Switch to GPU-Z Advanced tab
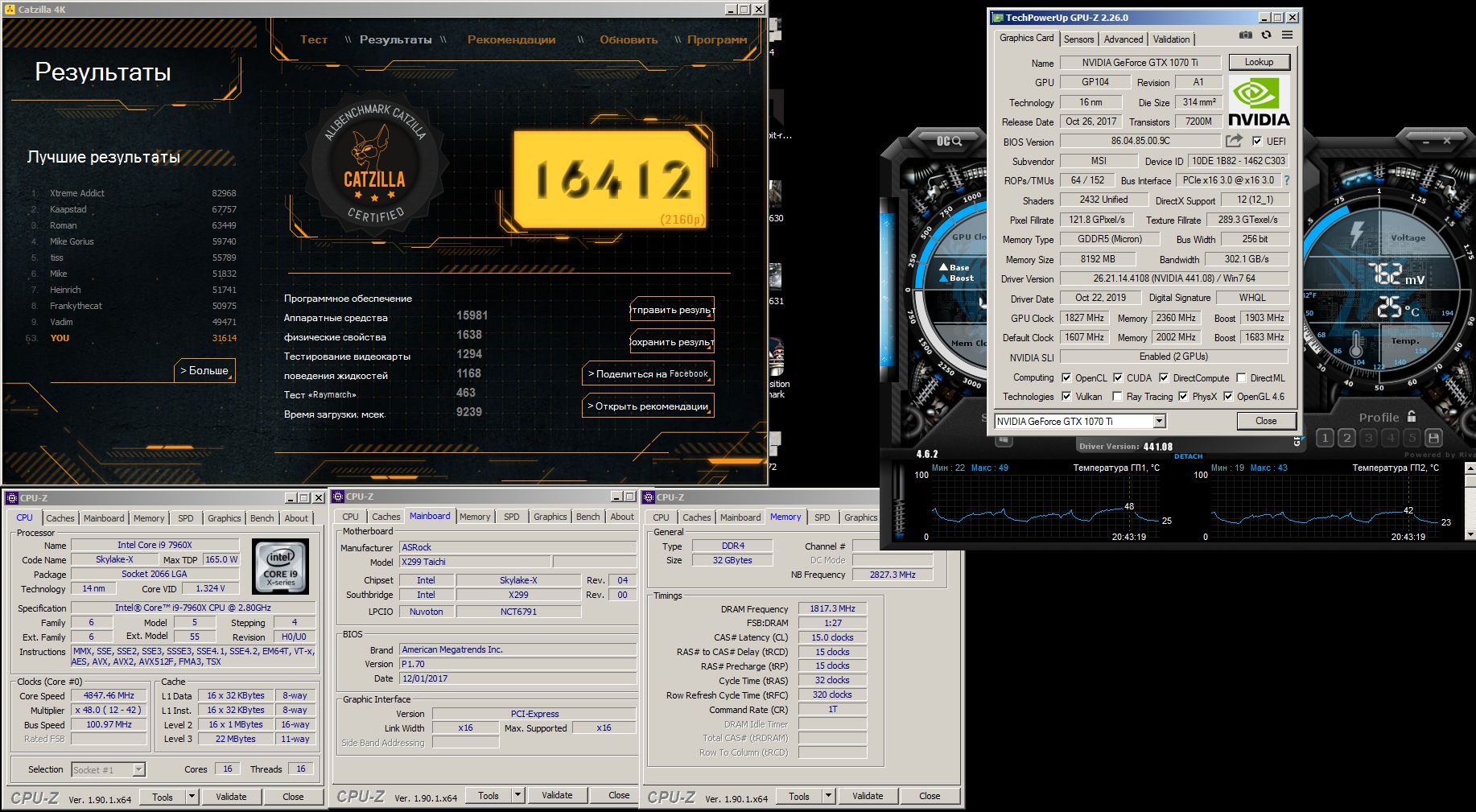1476x812 pixels. coord(1123,39)
